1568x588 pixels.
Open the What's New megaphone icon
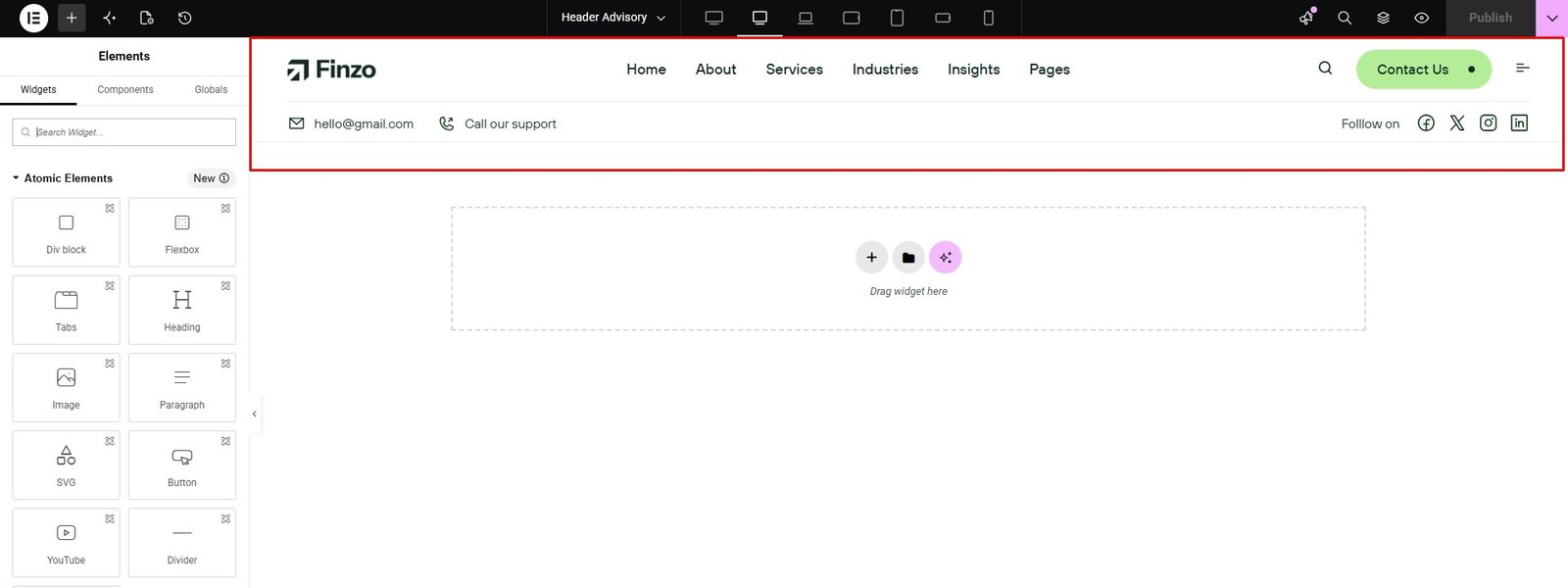click(x=1306, y=18)
